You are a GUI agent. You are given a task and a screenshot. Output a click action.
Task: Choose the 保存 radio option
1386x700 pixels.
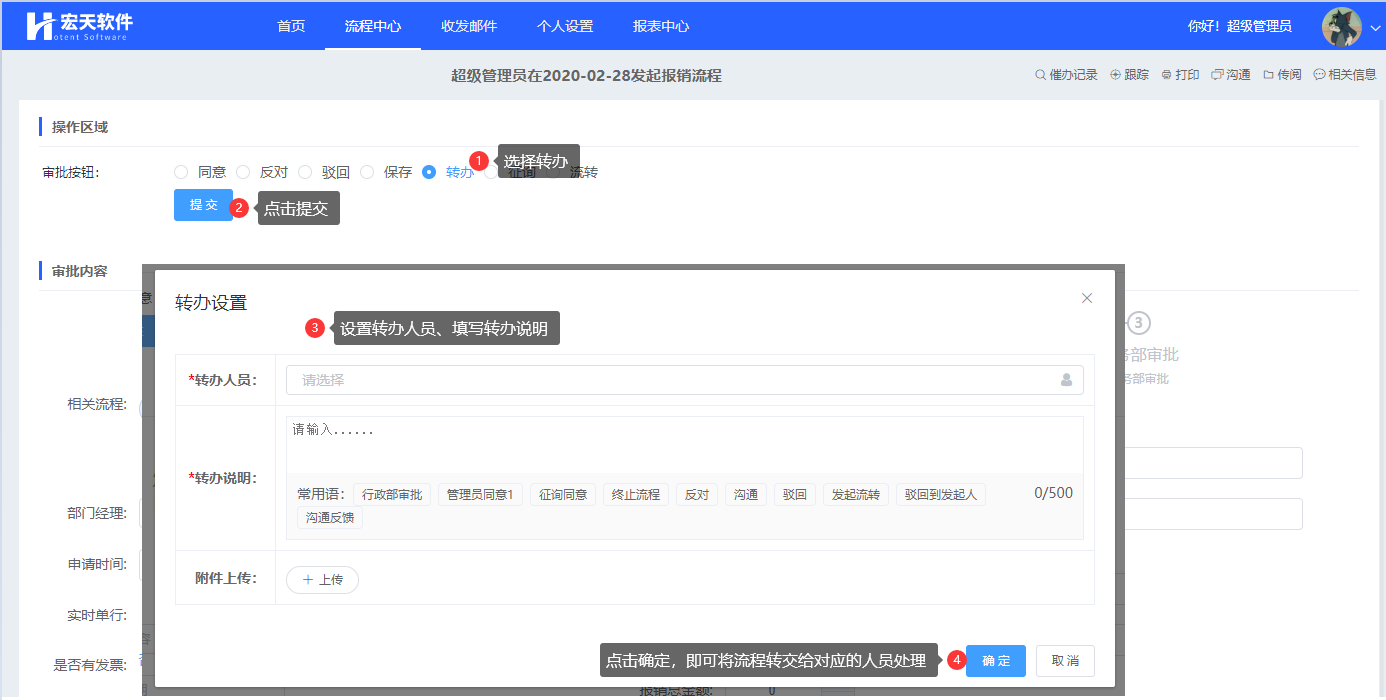click(367, 172)
